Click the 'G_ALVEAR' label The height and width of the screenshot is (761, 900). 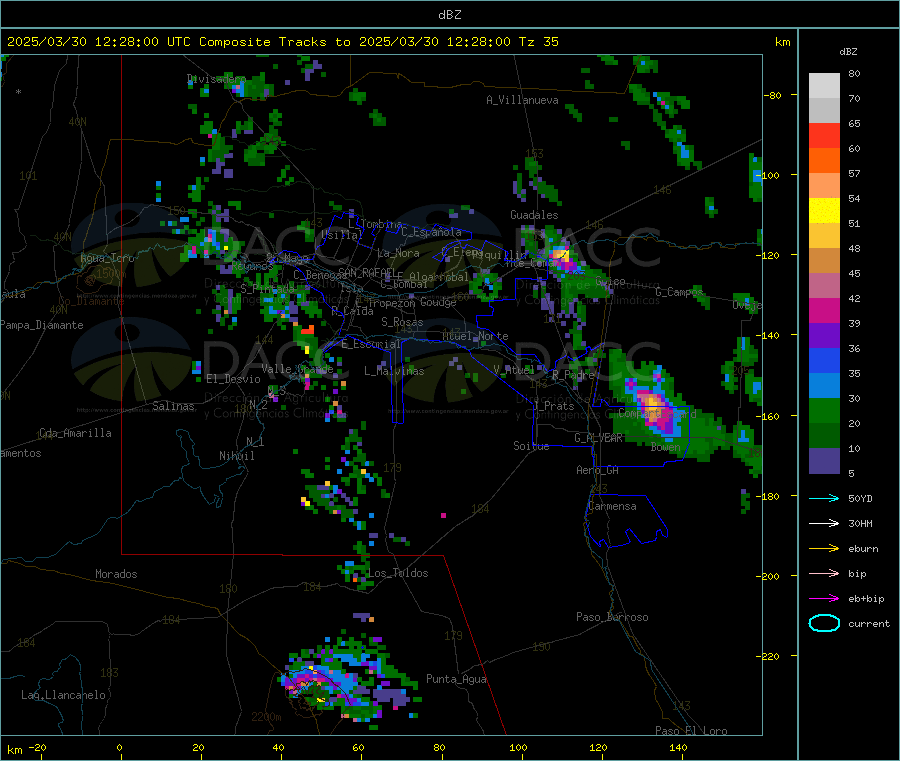click(599, 438)
